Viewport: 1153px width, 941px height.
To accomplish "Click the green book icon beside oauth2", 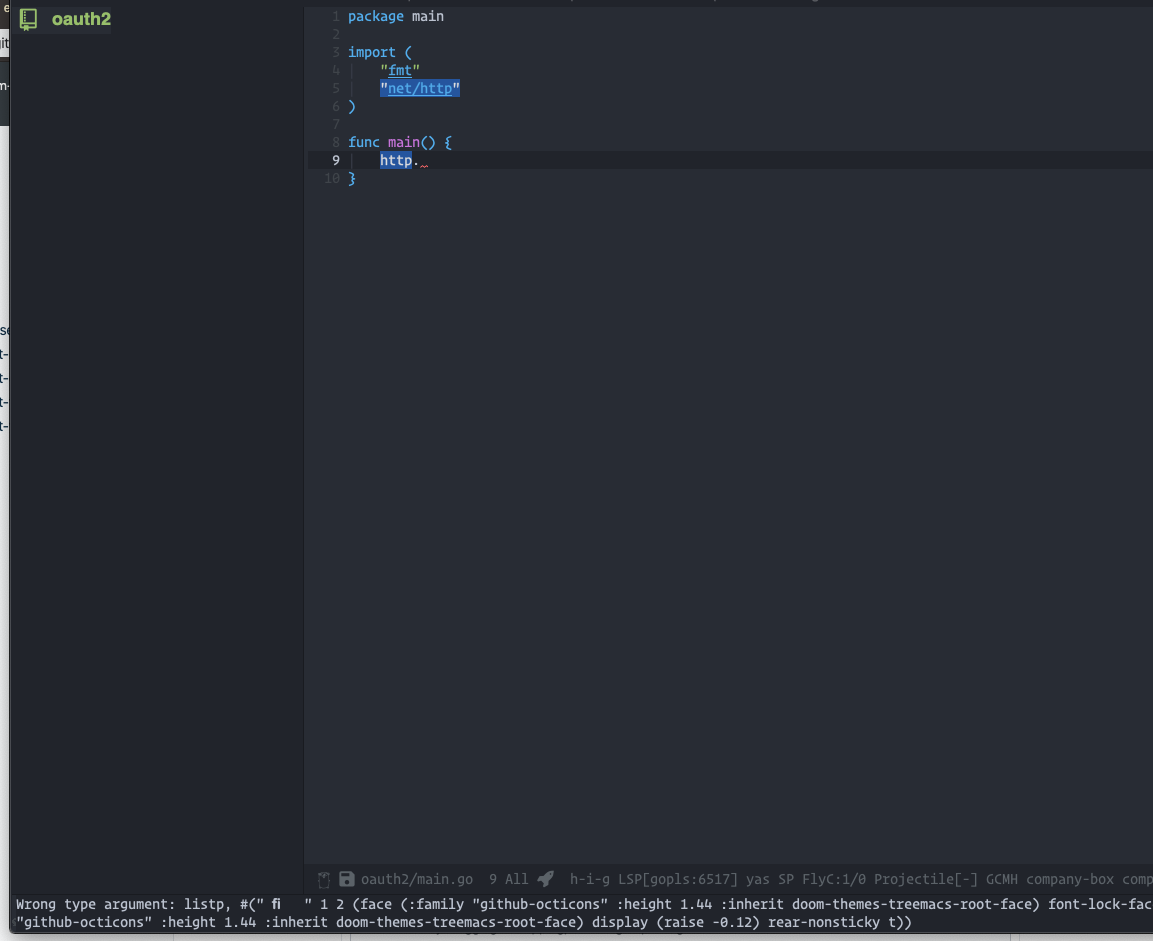I will tap(27, 18).
